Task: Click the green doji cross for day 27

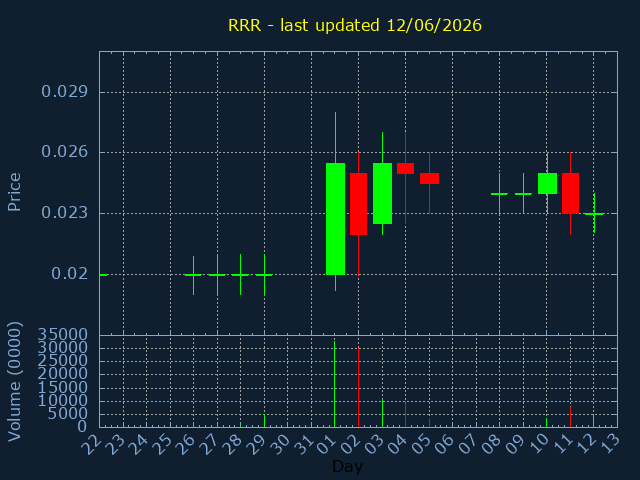Action: (217, 275)
